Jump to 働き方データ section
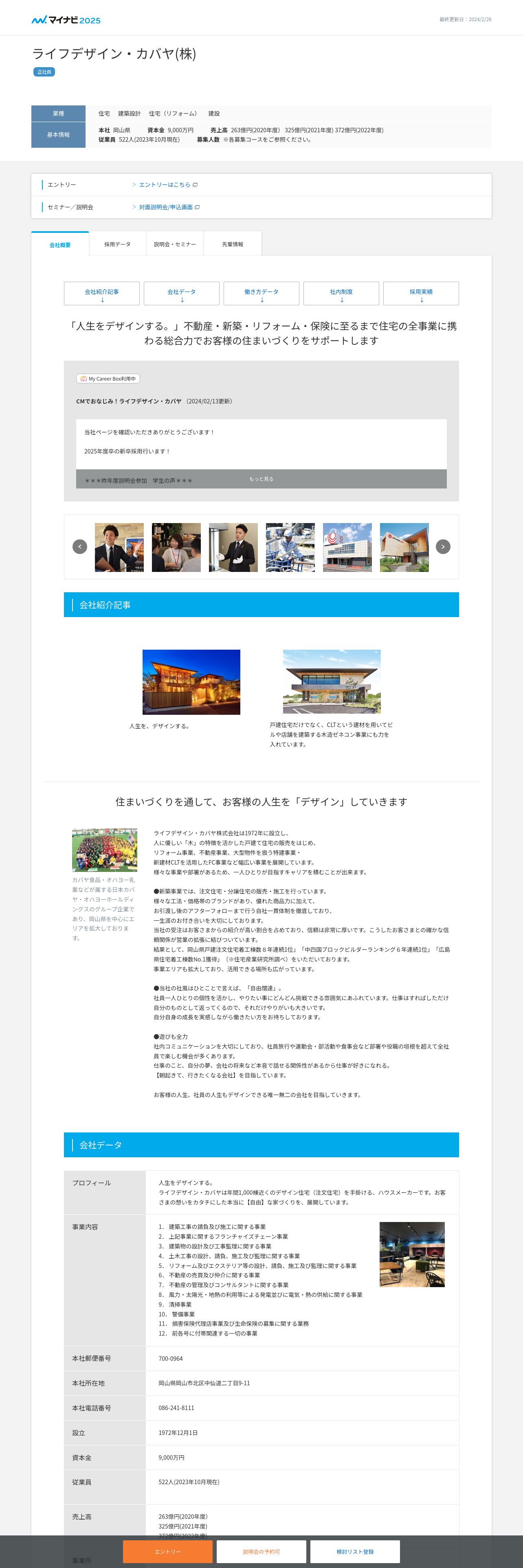Viewport: 523px width, 1568px height. (x=261, y=293)
